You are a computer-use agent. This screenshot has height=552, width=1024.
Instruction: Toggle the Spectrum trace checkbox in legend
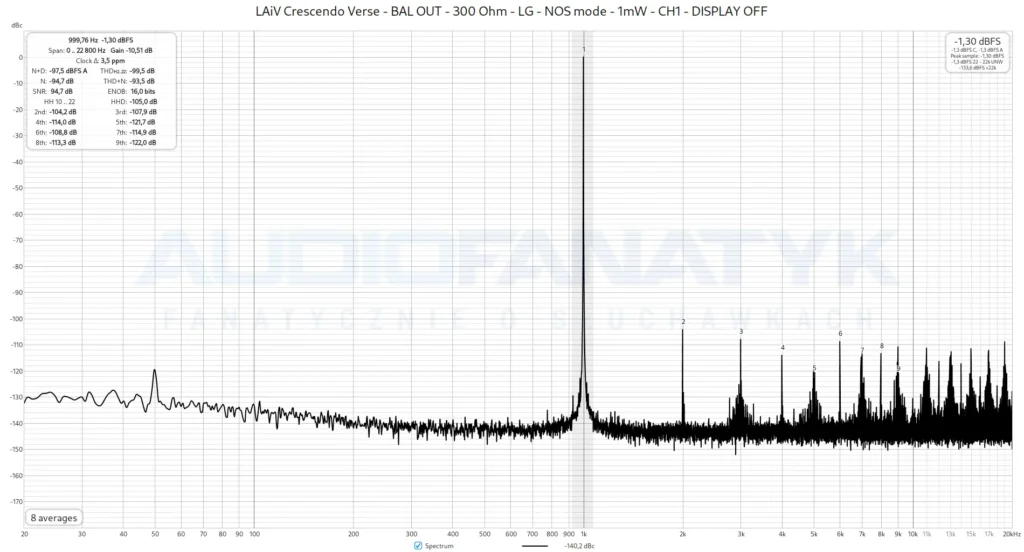click(x=418, y=545)
